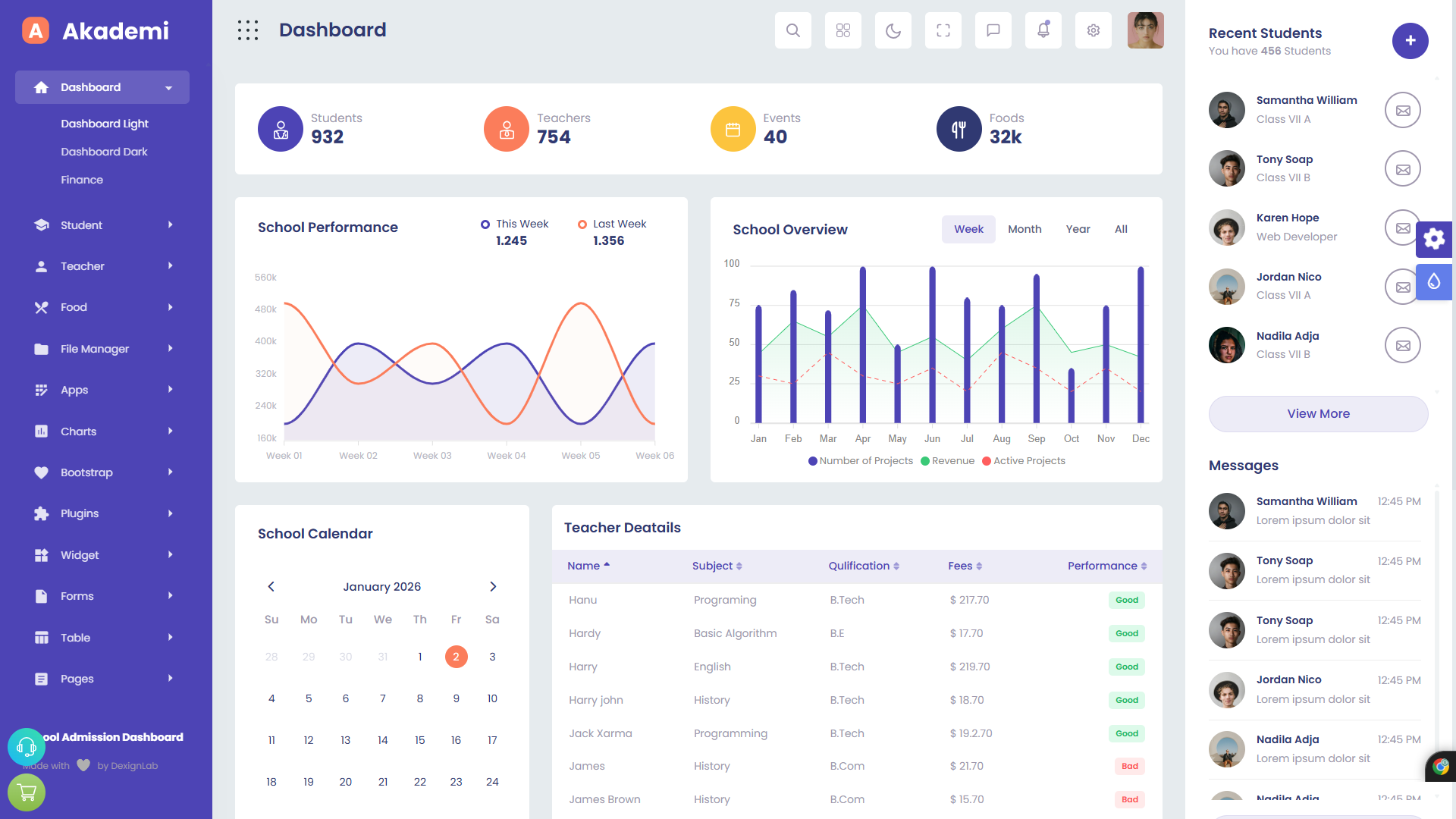Image resolution: width=1456 pixels, height=819 pixels.
Task: Click the water drop color theme button
Action: (1433, 282)
